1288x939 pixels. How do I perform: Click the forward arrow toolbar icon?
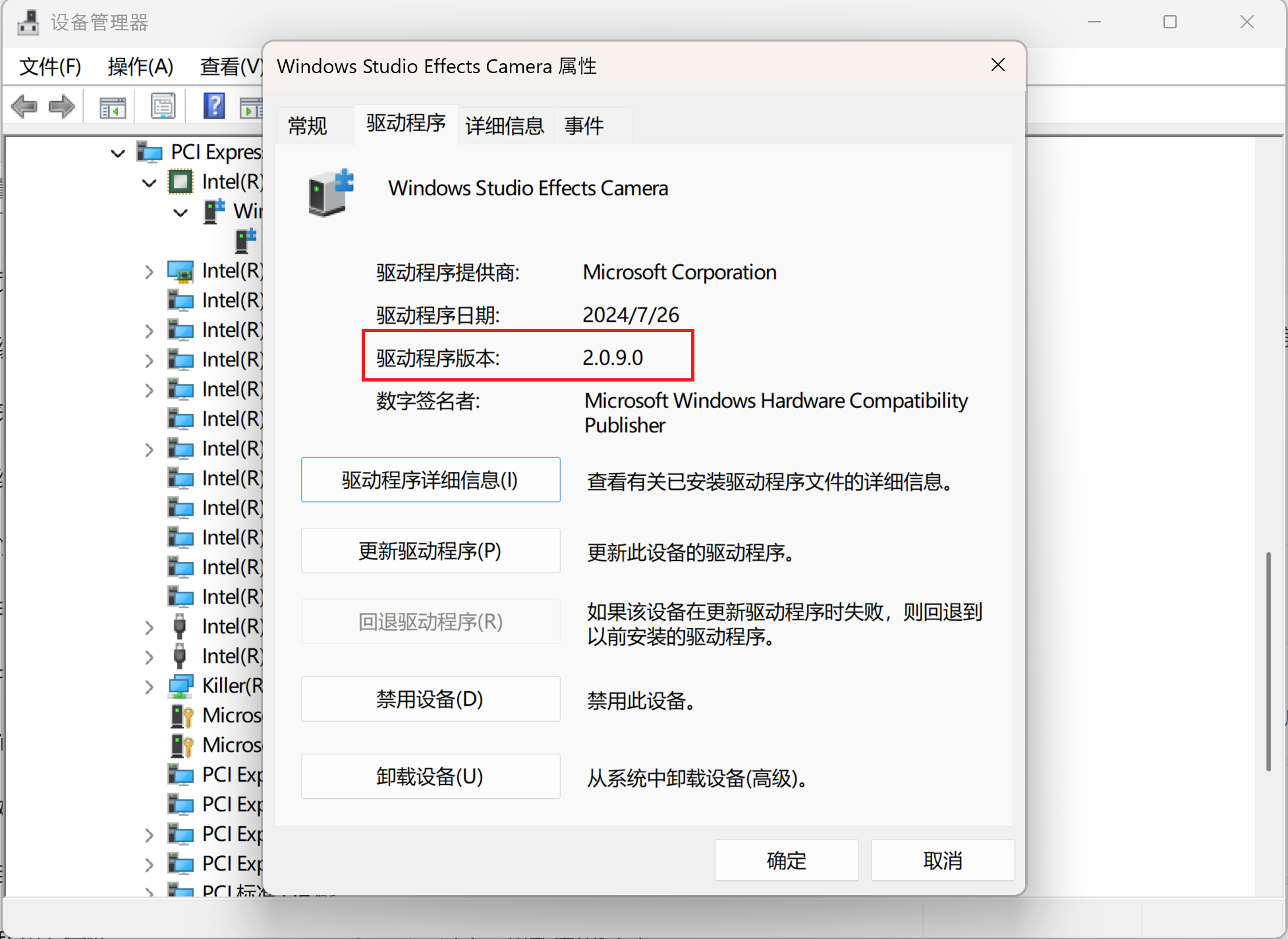(62, 106)
